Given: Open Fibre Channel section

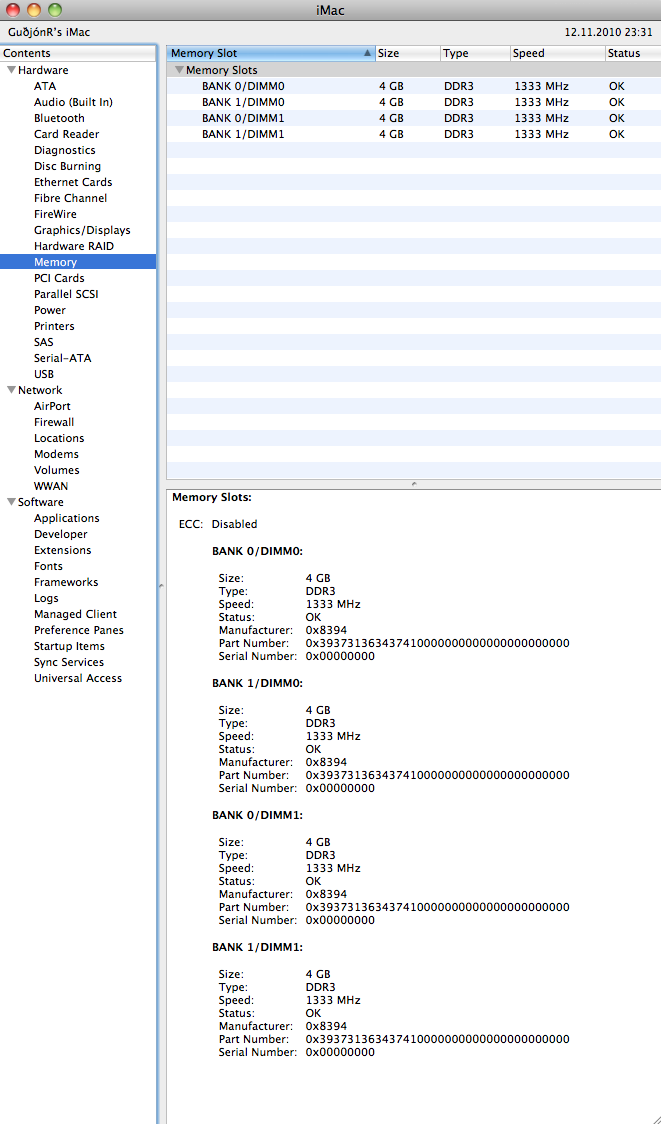Looking at the screenshot, I should click(x=70, y=198).
